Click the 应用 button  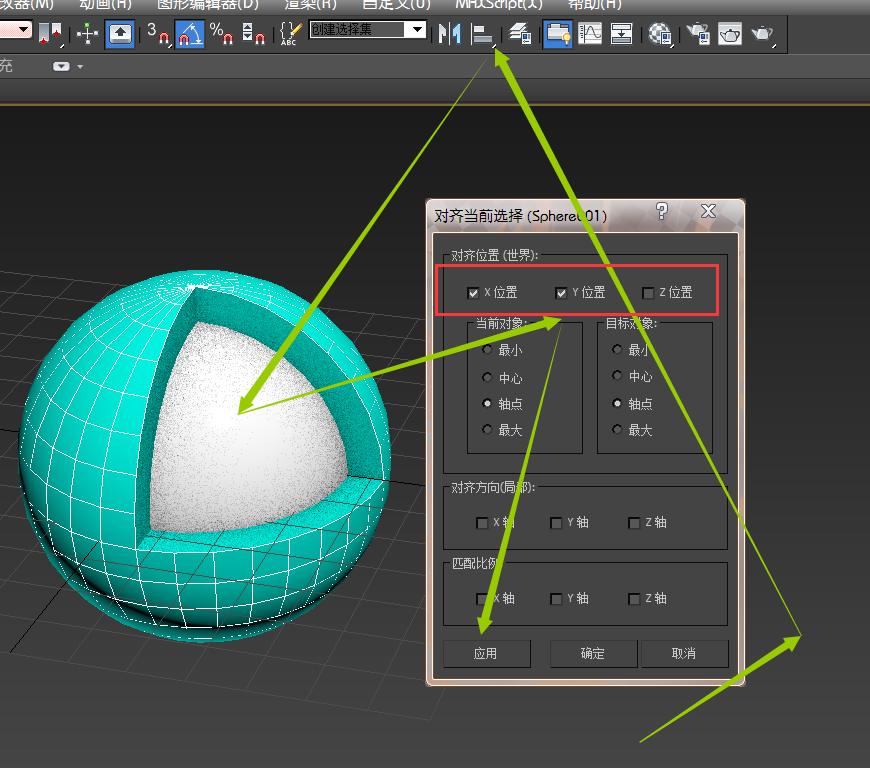point(485,653)
